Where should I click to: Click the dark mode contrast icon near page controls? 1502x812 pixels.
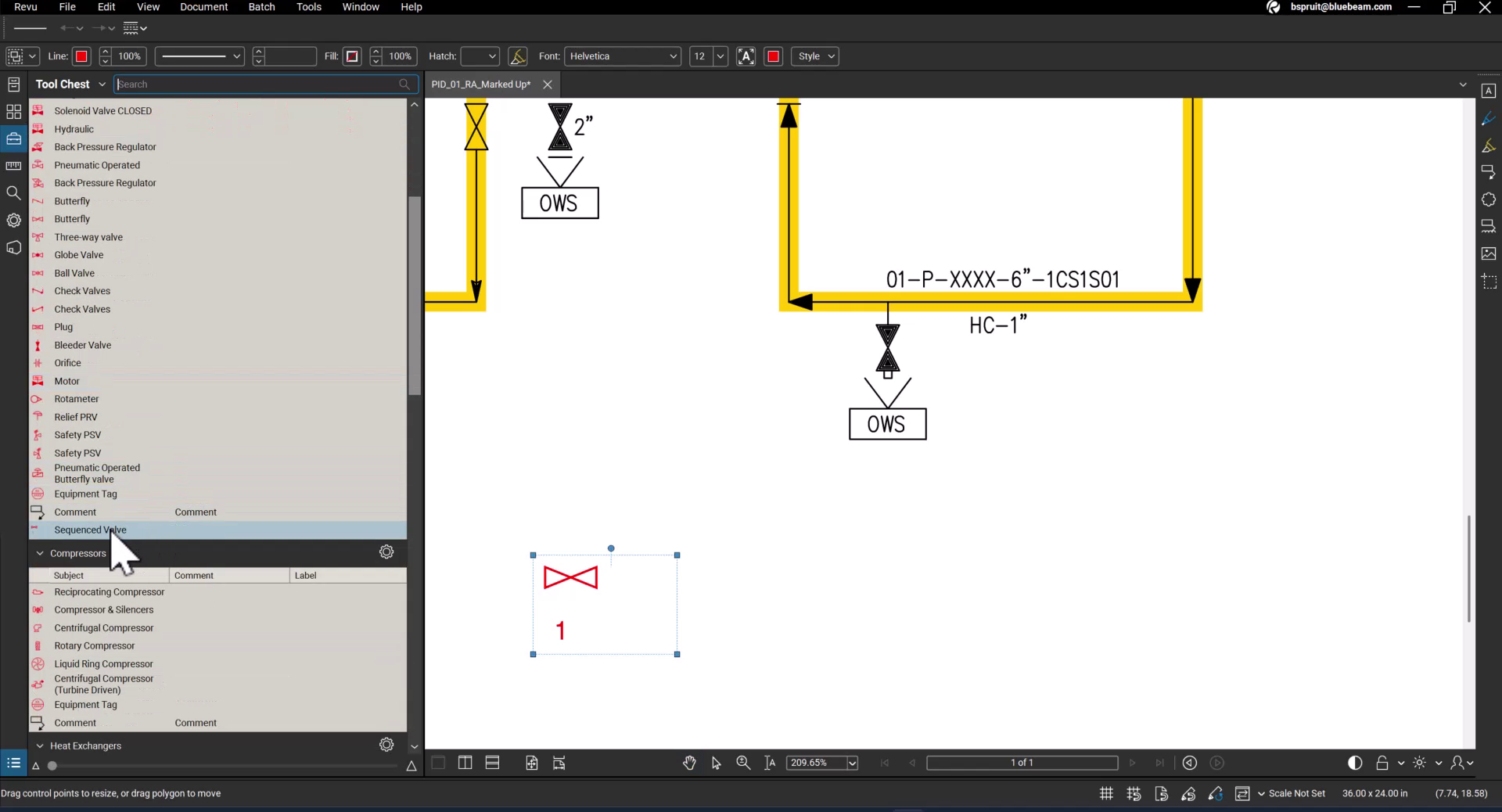[1354, 763]
